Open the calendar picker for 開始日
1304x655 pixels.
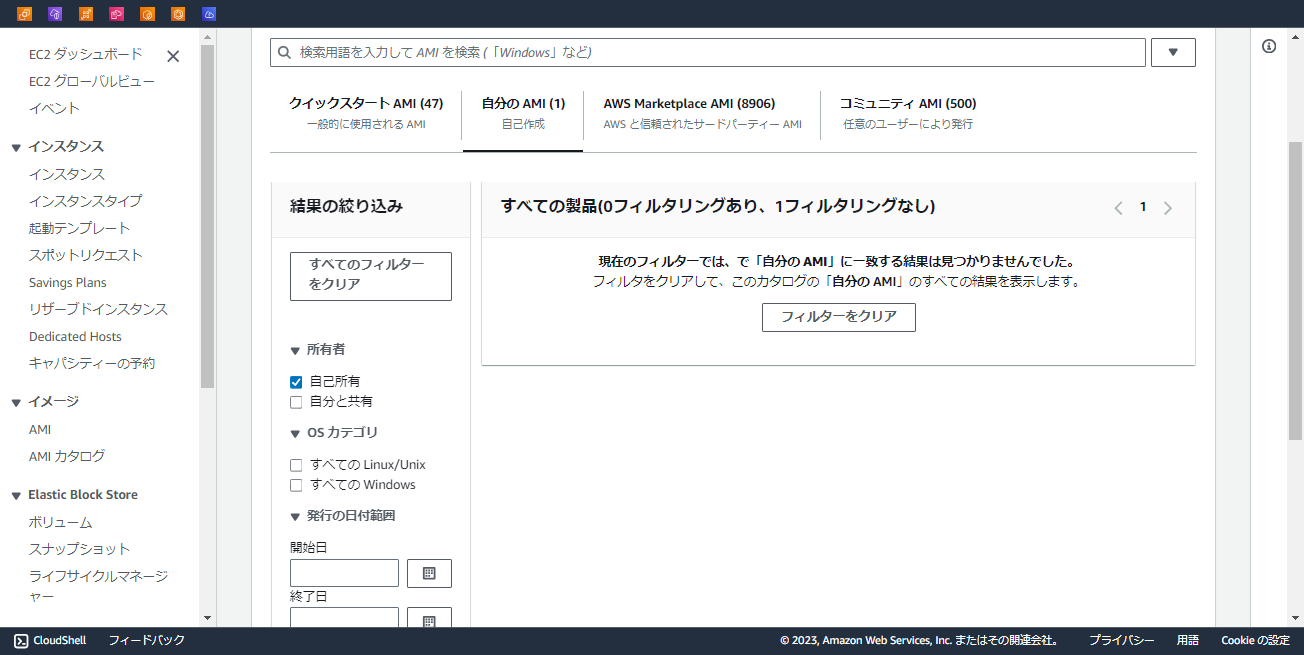point(429,573)
